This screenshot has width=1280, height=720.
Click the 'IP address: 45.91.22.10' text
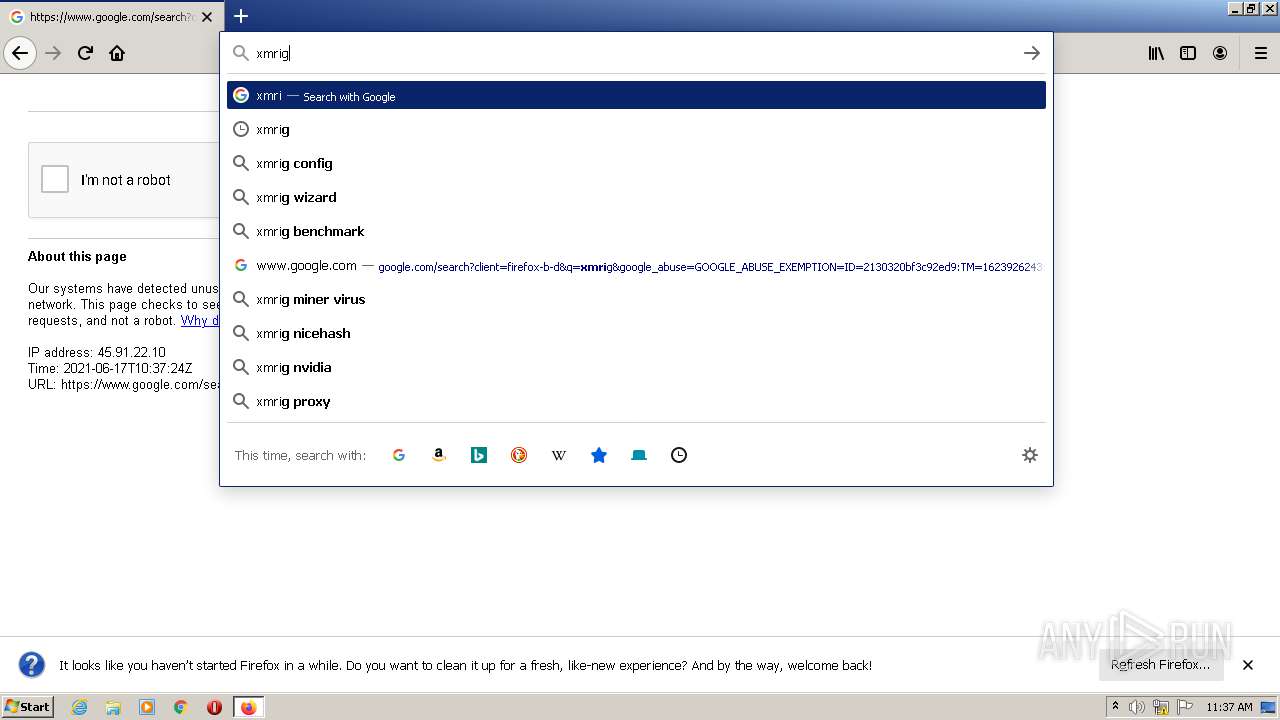point(97,352)
